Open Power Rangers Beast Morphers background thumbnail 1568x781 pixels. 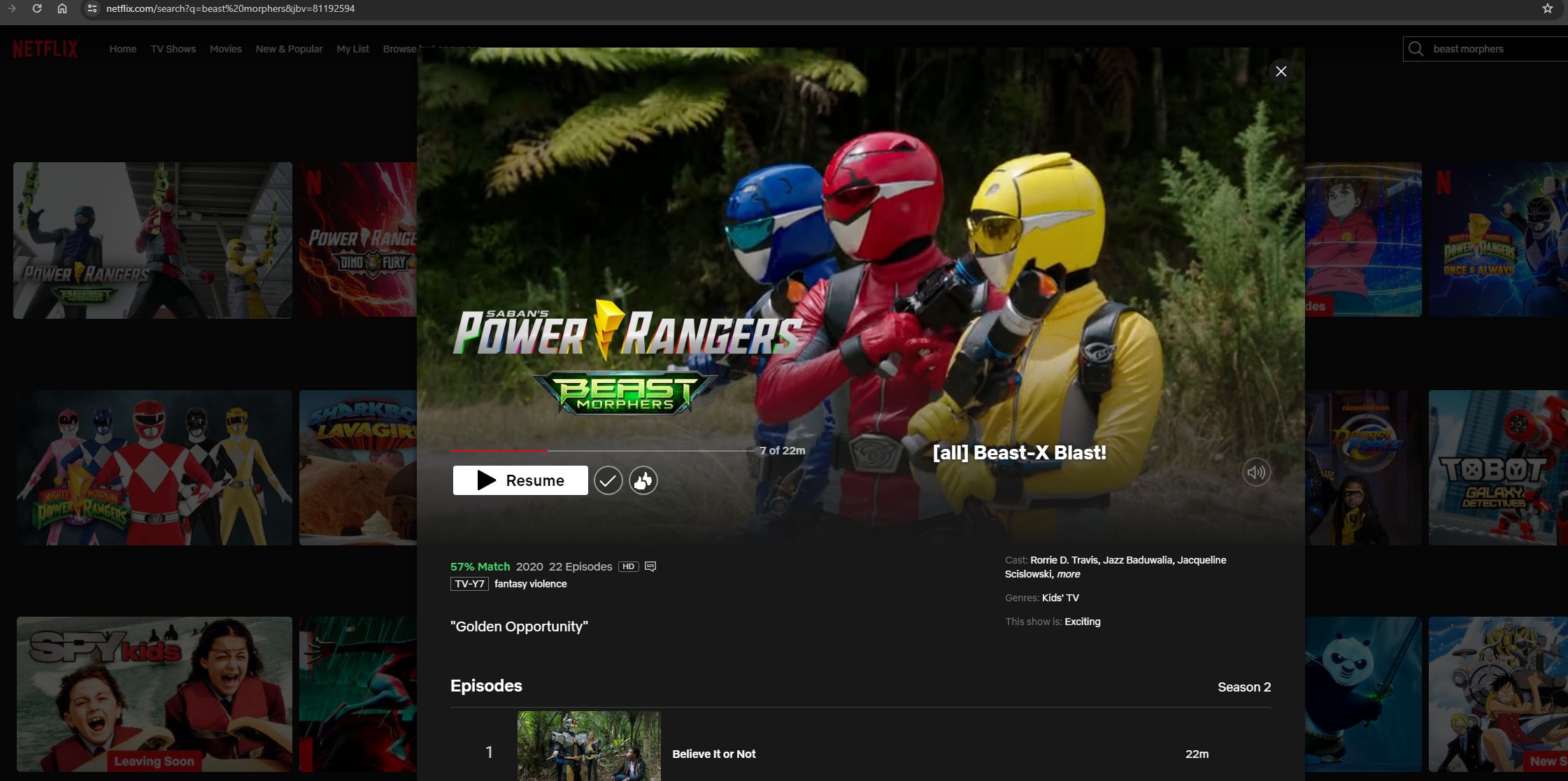152,241
